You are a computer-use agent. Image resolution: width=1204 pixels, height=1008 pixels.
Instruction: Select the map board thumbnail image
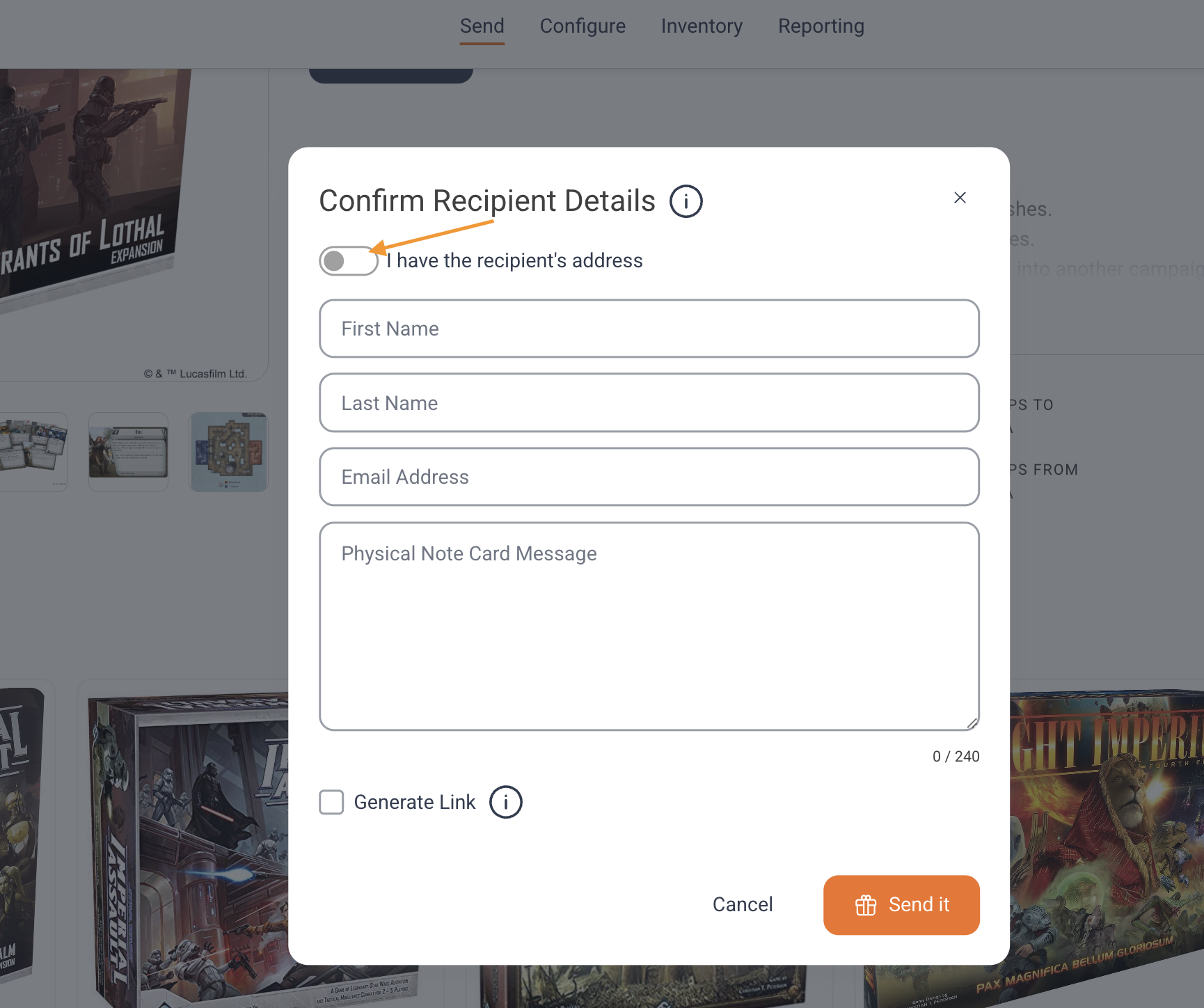pyautogui.click(x=228, y=452)
